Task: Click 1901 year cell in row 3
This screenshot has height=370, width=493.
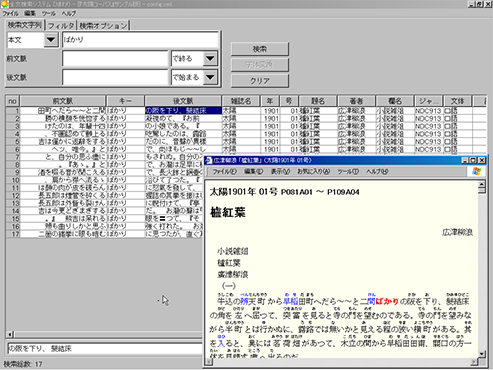Action: click(271, 126)
